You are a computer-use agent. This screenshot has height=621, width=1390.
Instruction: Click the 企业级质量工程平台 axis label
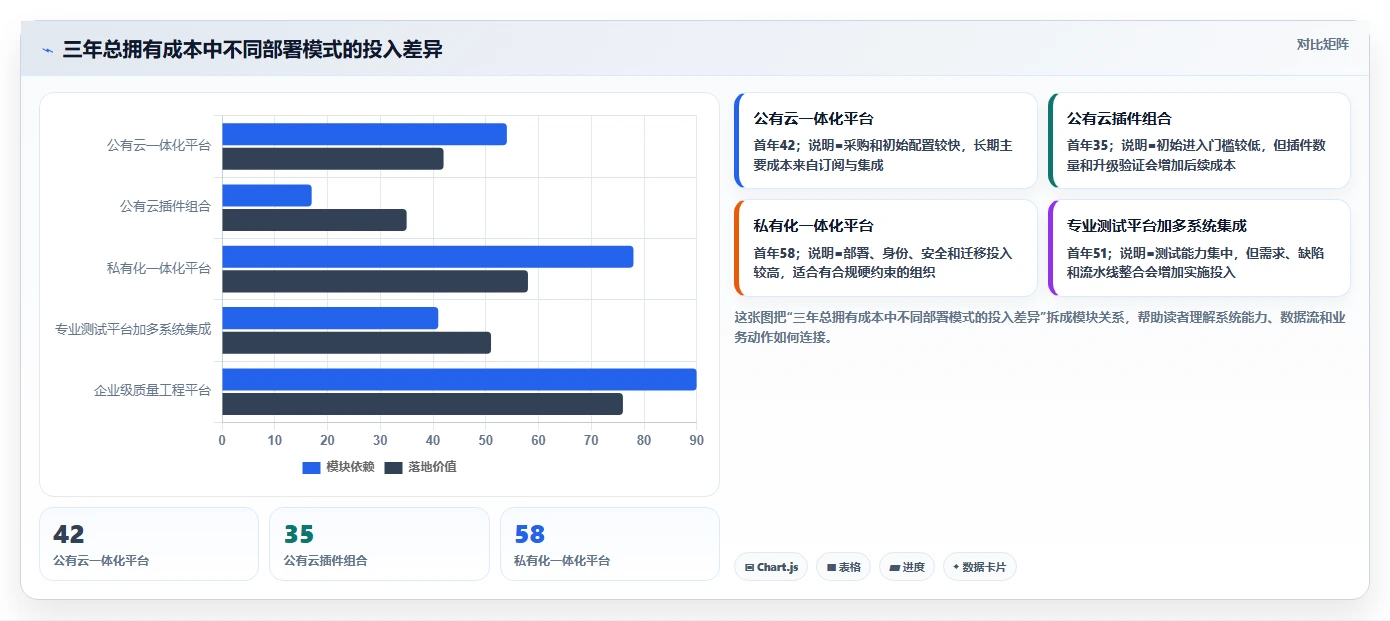point(152,390)
